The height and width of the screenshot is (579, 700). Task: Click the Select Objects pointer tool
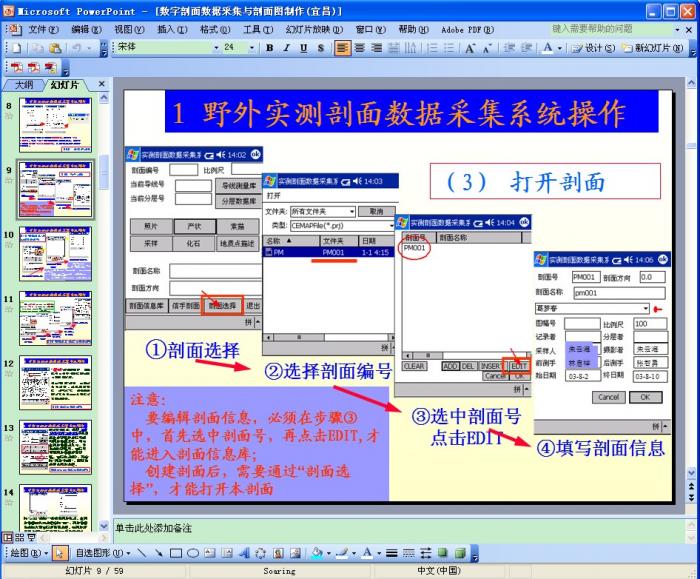(x=59, y=552)
